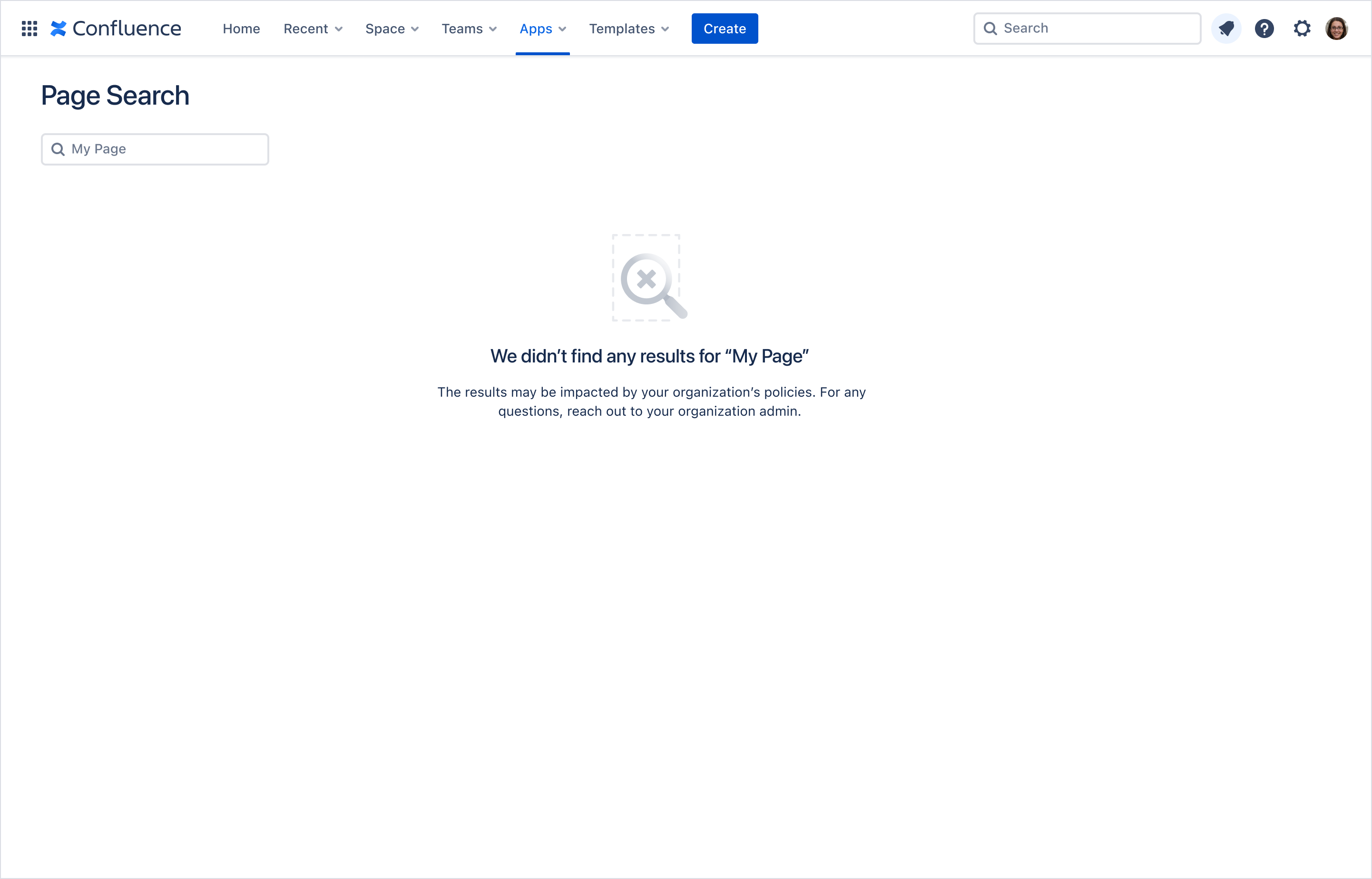Click the Page Search heading
Screen dimensions: 1372x879
(115, 95)
